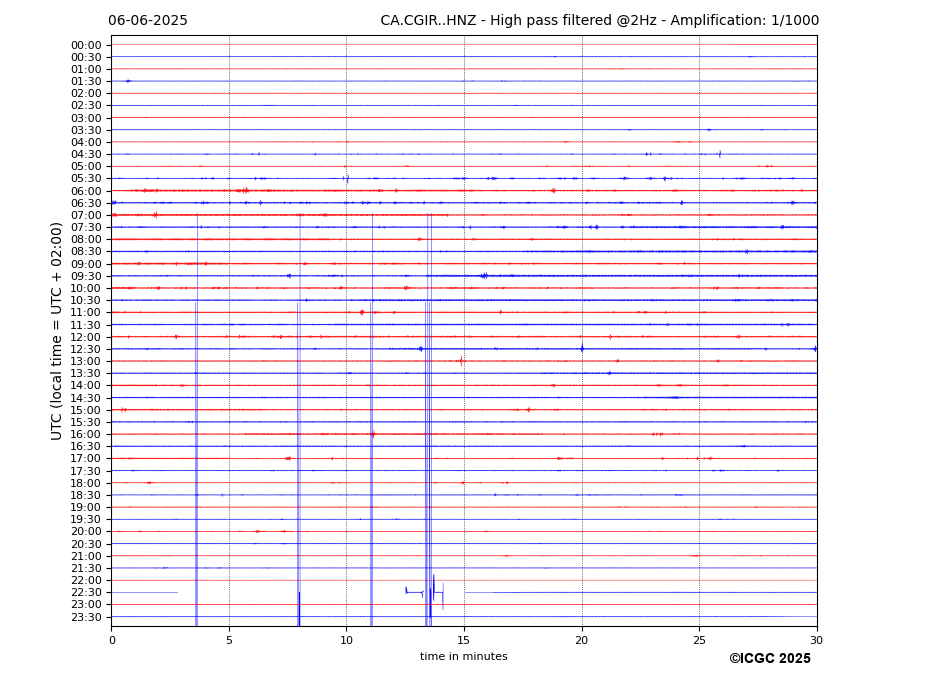927x696 pixels.
Task: Click the 18:00 time row label
Action: click(x=86, y=484)
